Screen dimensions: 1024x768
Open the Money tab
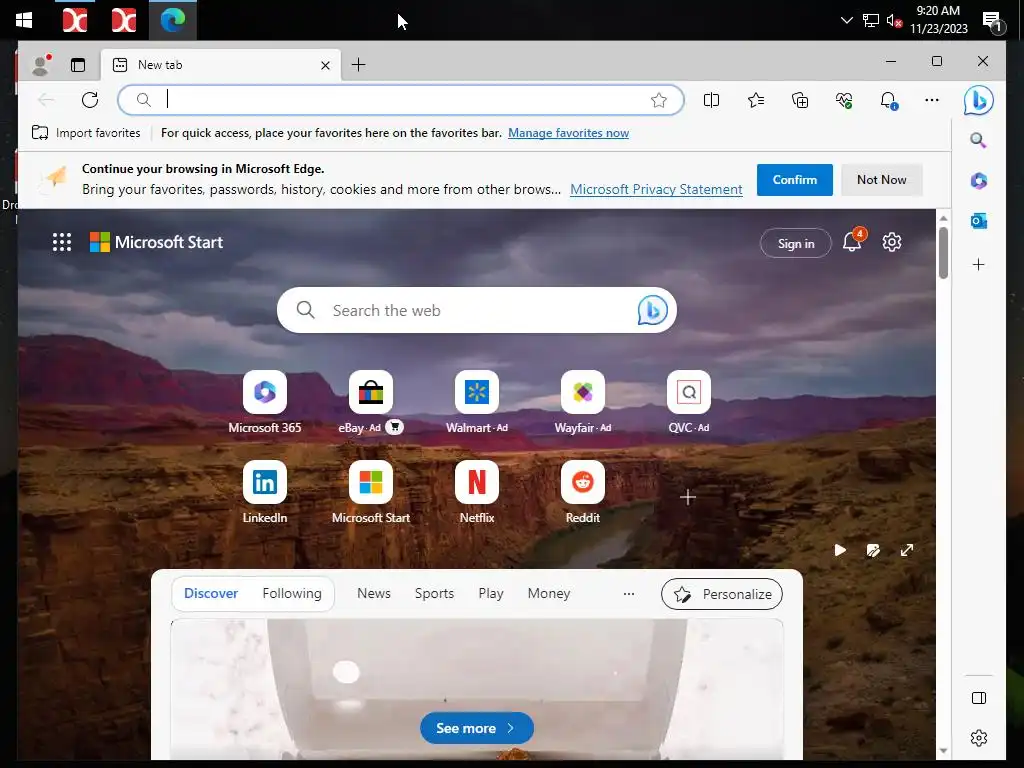pos(549,593)
